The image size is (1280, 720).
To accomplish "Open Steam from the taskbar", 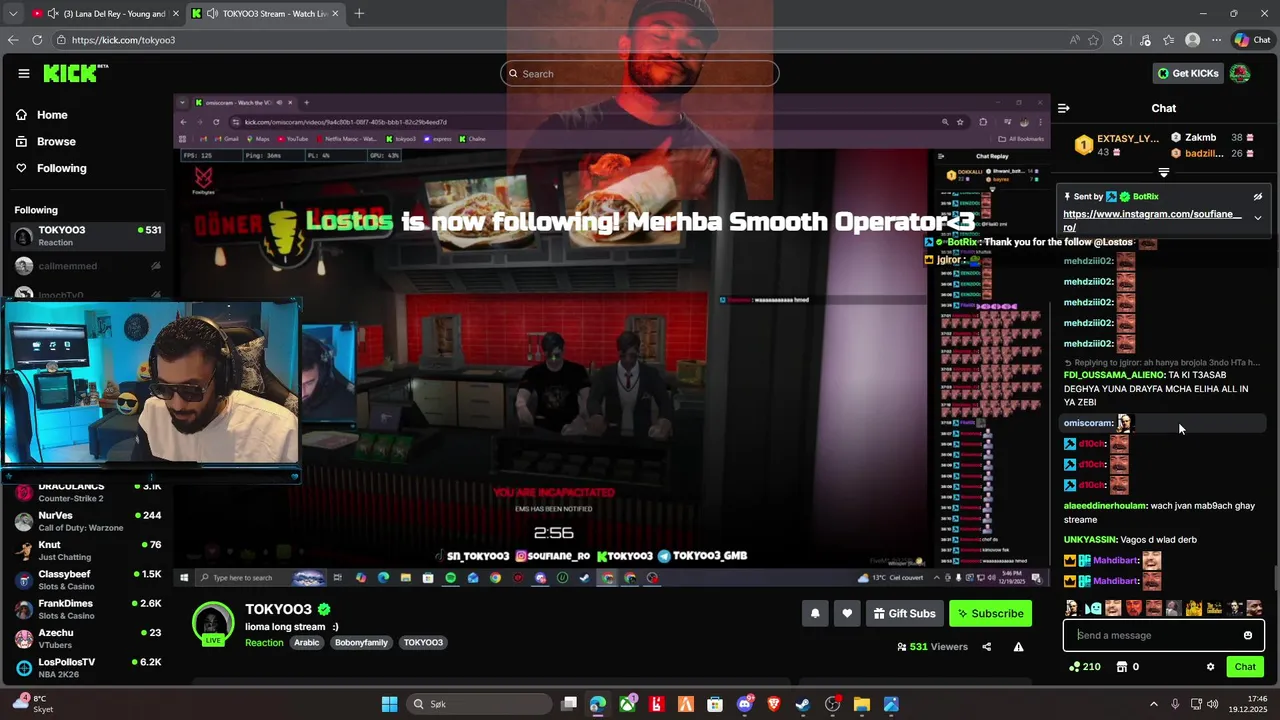I will coord(802,704).
